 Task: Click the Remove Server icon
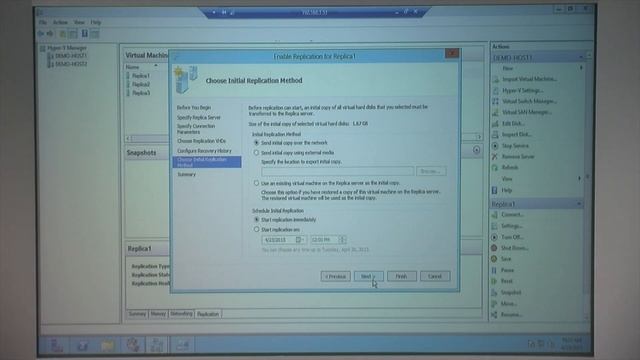495,156
